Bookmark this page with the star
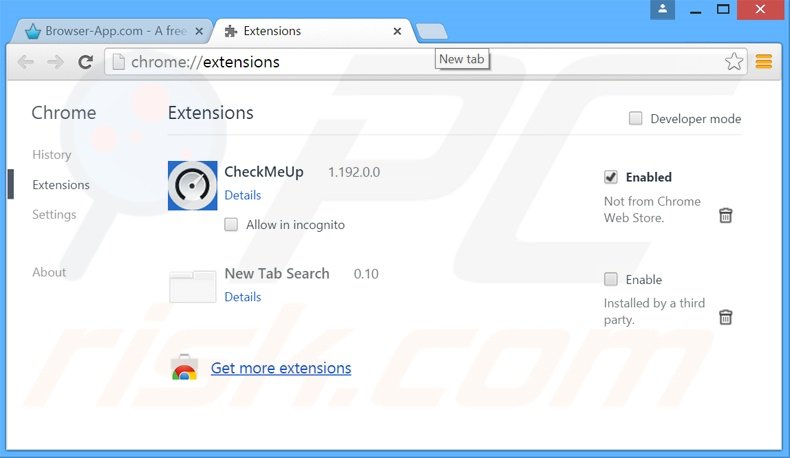The width and height of the screenshot is (790, 458). 734,61
